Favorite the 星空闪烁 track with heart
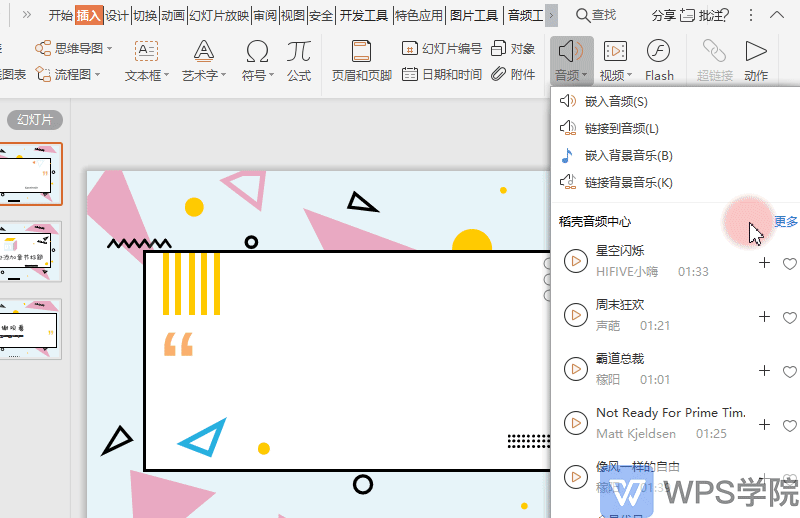 tap(790, 264)
